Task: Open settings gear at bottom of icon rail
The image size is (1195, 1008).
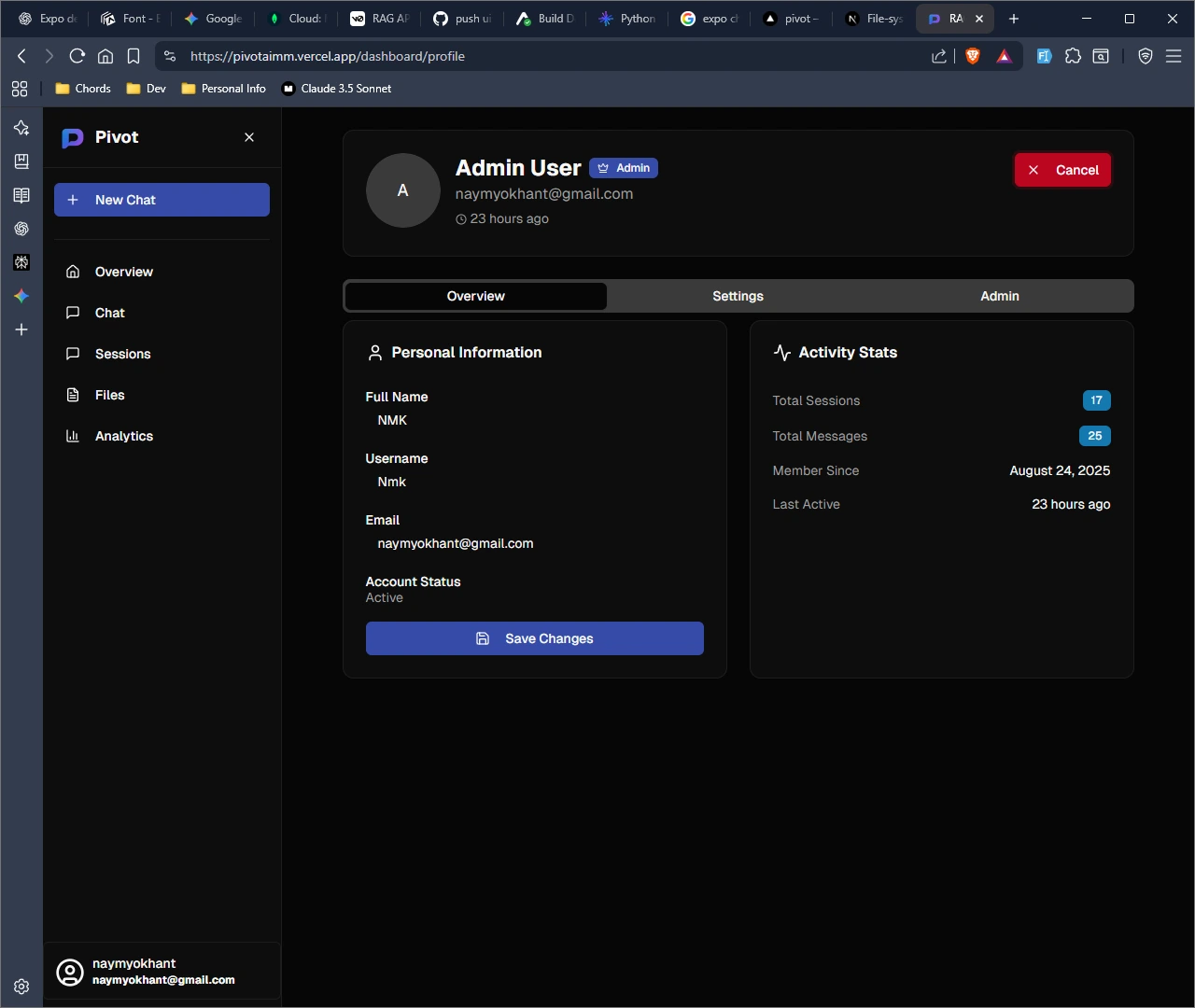Action: click(21, 986)
